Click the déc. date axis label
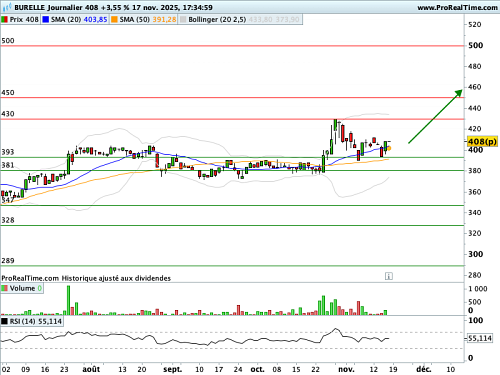500x375 pixels. coord(424,369)
